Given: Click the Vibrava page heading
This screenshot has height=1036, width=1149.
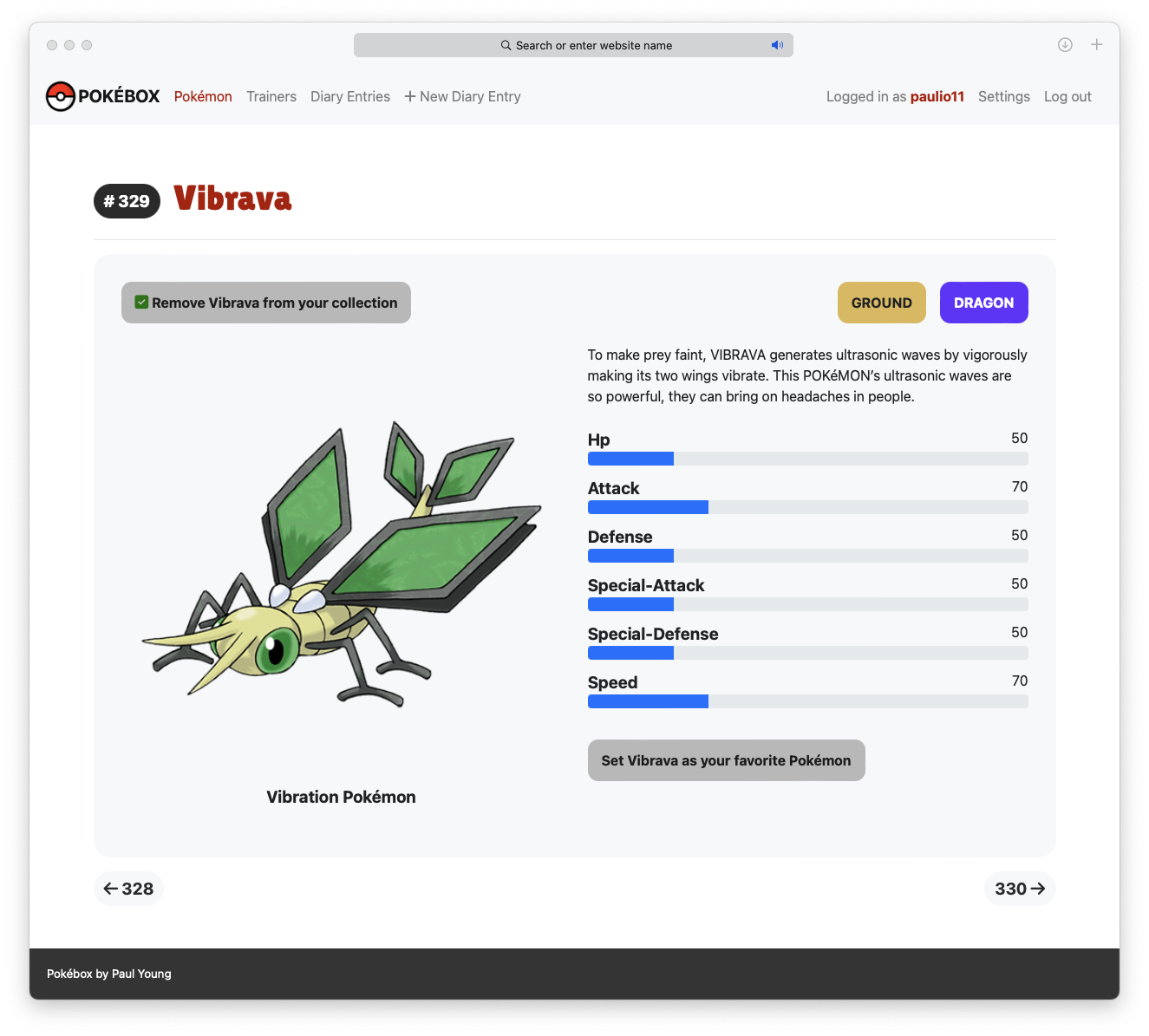Looking at the screenshot, I should [x=232, y=199].
